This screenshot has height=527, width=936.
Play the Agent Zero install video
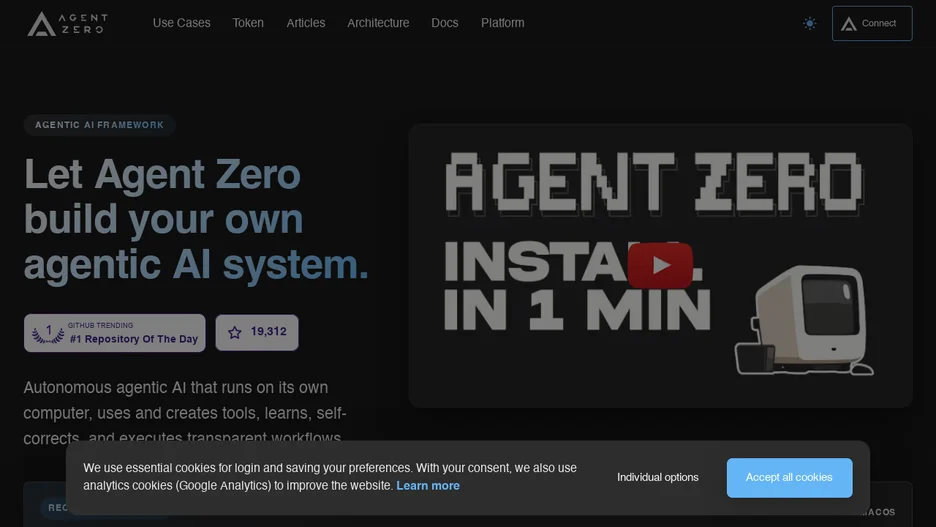[660, 265]
